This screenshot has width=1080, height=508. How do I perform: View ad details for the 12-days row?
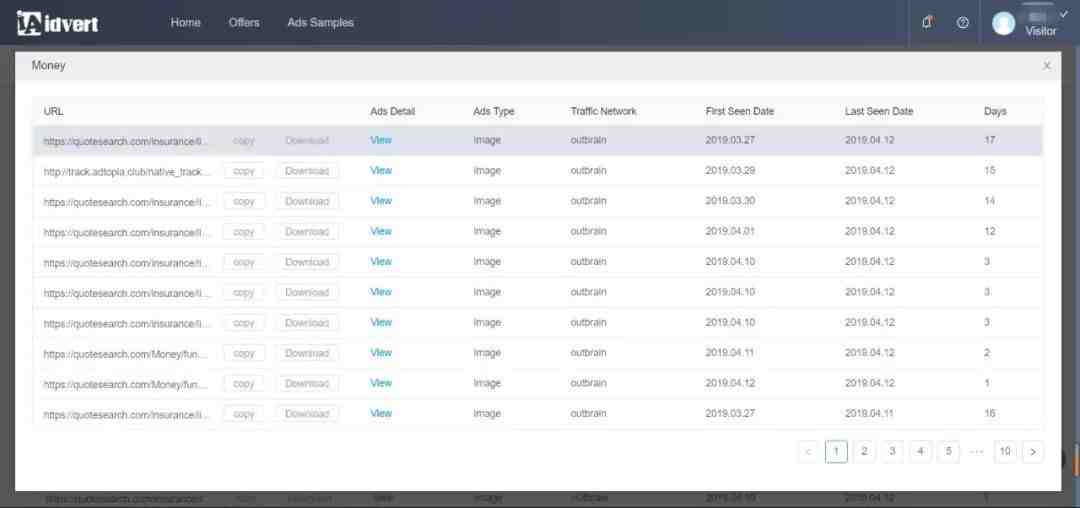pos(381,231)
